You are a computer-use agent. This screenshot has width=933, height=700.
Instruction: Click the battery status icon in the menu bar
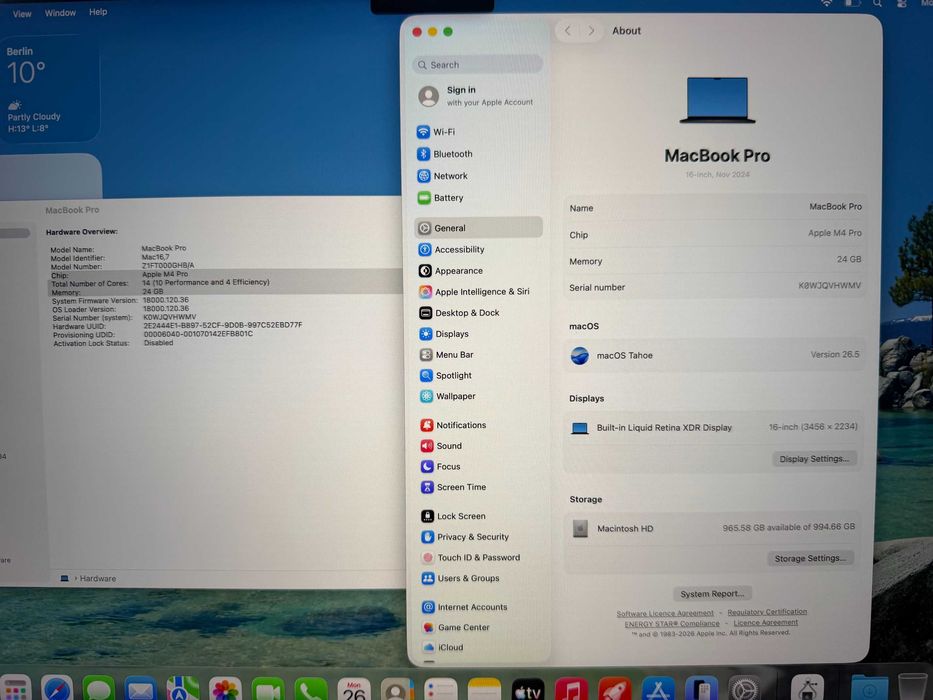point(852,4)
